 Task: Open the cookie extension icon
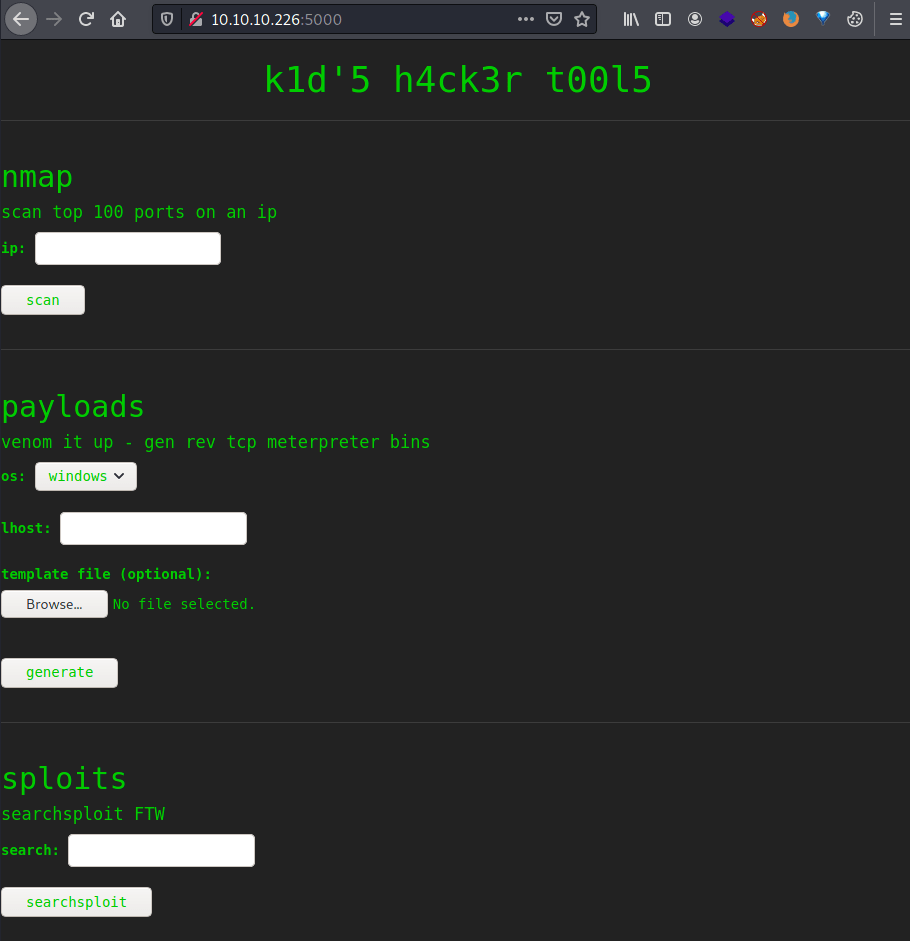(x=855, y=19)
